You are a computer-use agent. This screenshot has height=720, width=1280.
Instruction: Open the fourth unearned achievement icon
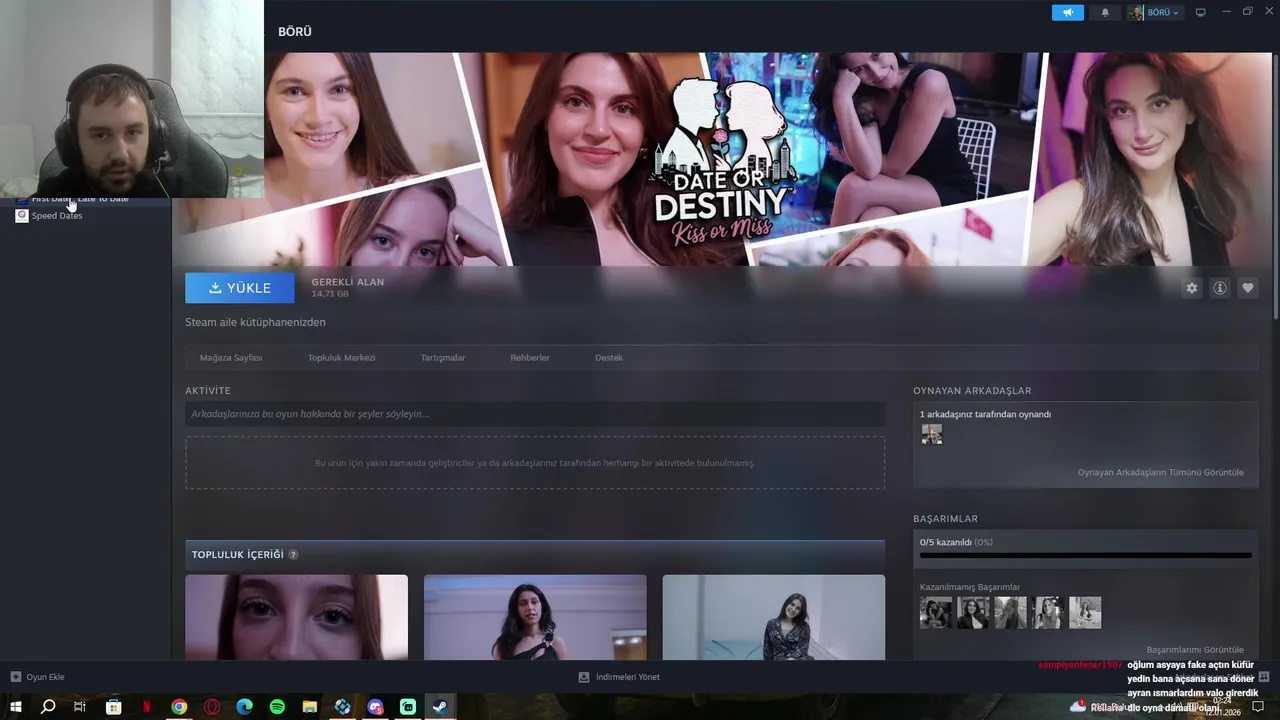[1048, 613]
